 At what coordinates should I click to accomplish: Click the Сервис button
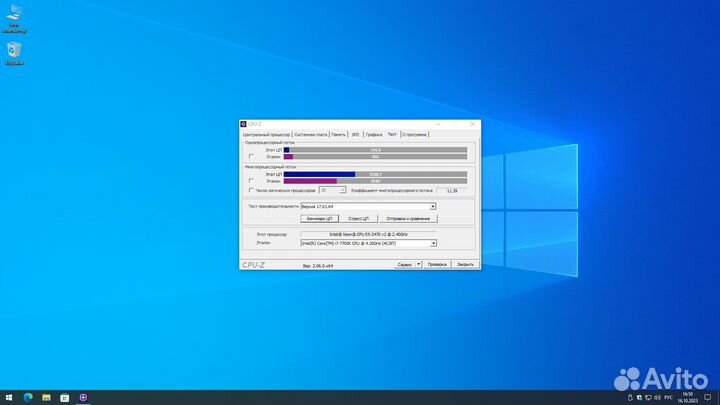click(x=405, y=264)
